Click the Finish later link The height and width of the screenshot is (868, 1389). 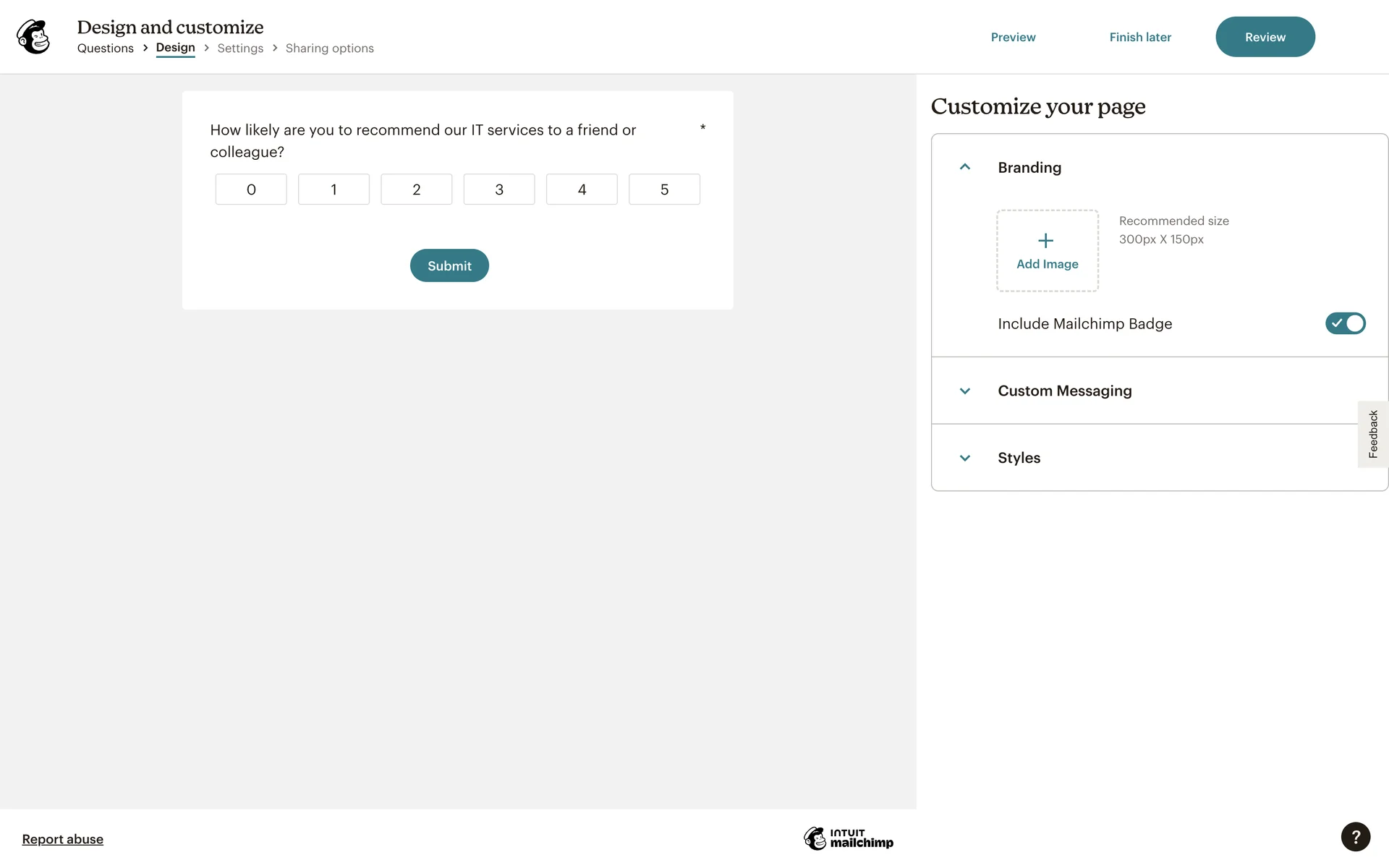(x=1140, y=37)
